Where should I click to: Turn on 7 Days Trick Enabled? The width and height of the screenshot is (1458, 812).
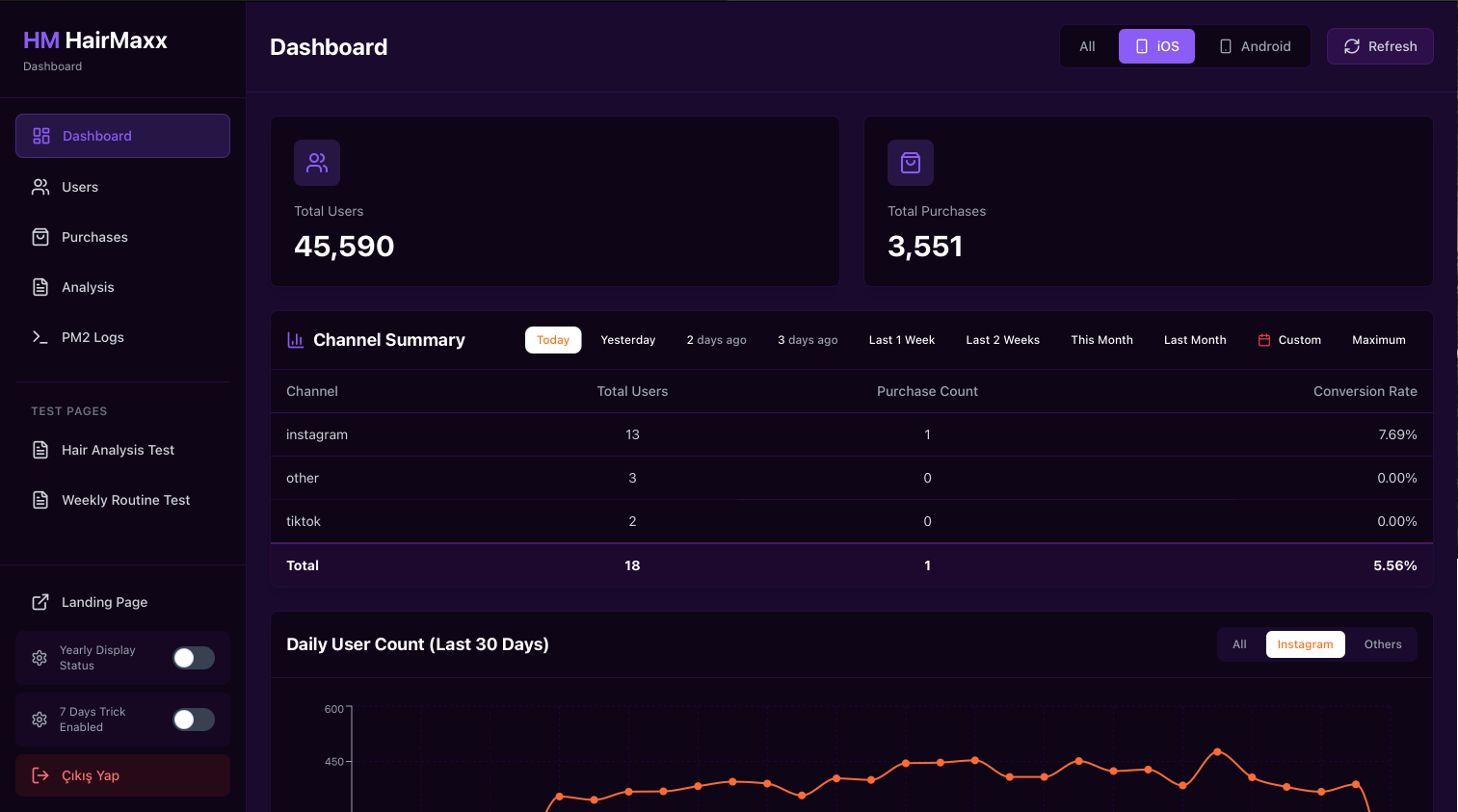(193, 719)
